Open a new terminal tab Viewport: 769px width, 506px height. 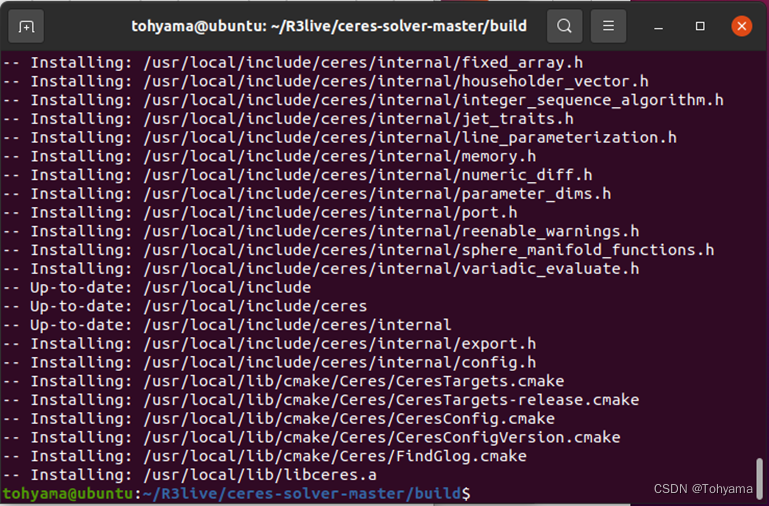pos(26,26)
